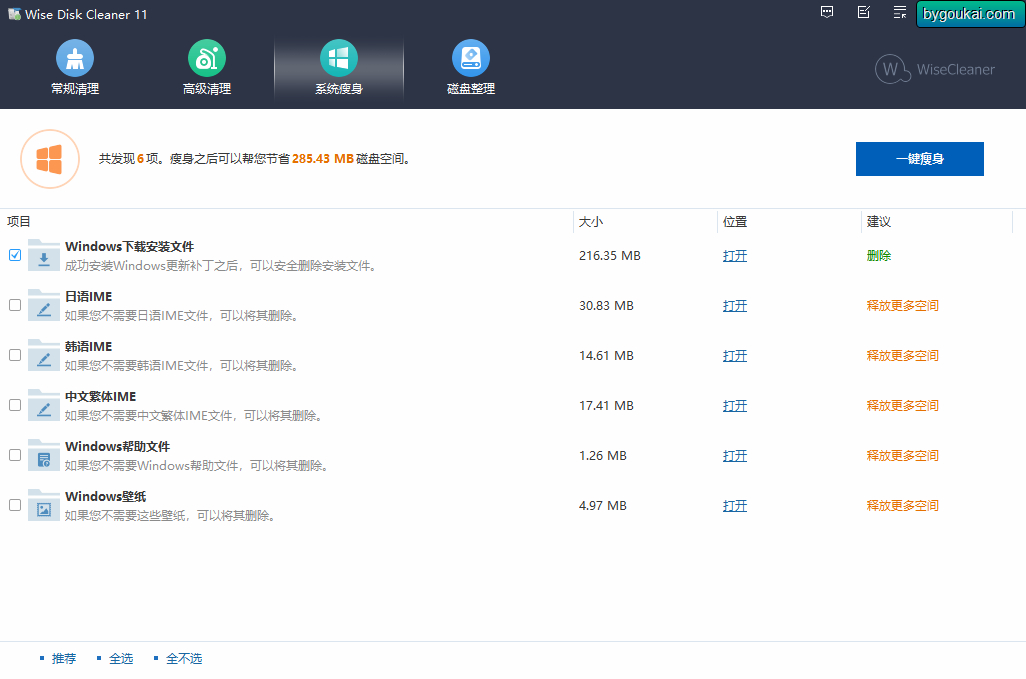This screenshot has height=679, width=1026.
Task: Open the 高级清理 icon
Action: pos(207,58)
